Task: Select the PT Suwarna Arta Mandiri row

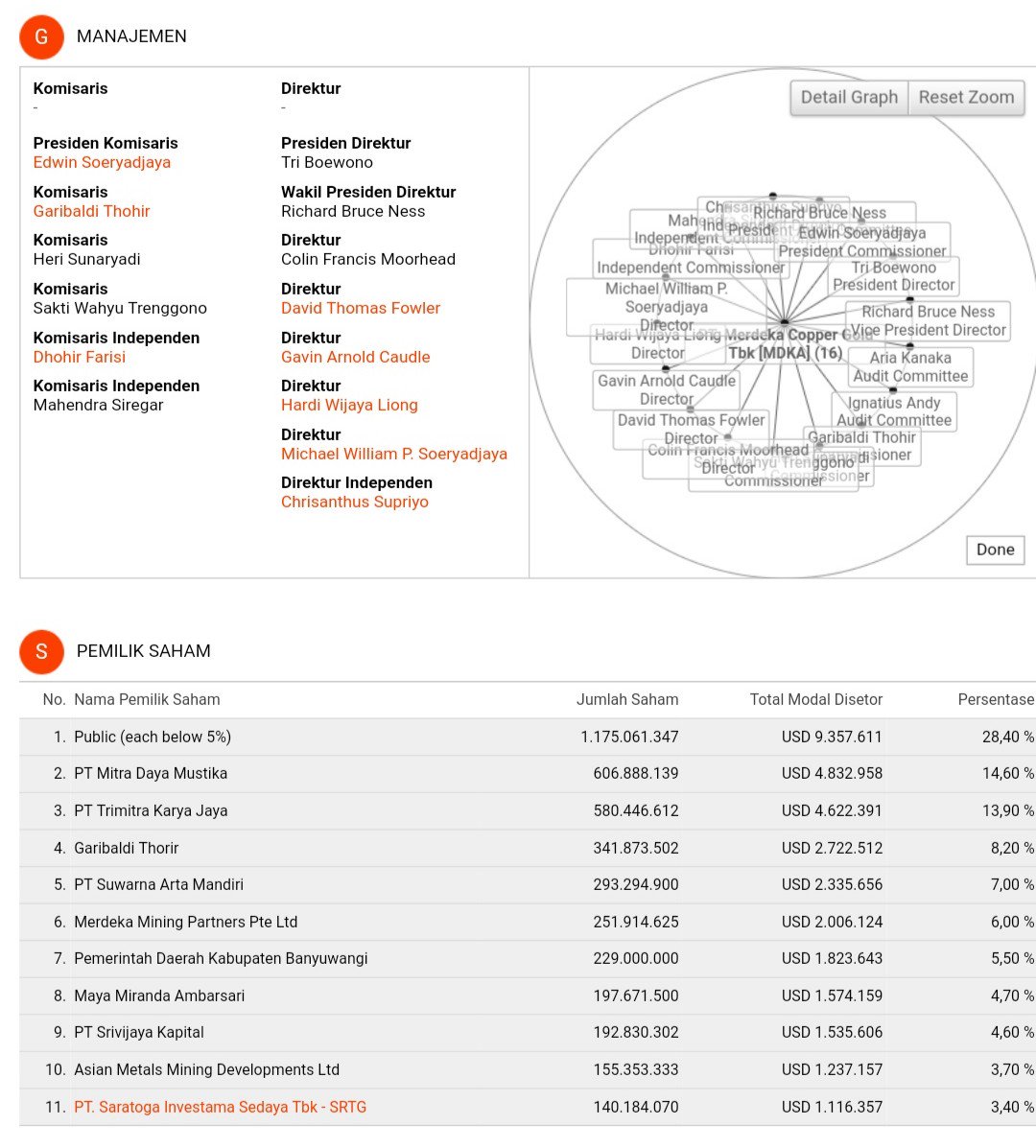Action: coord(528,885)
